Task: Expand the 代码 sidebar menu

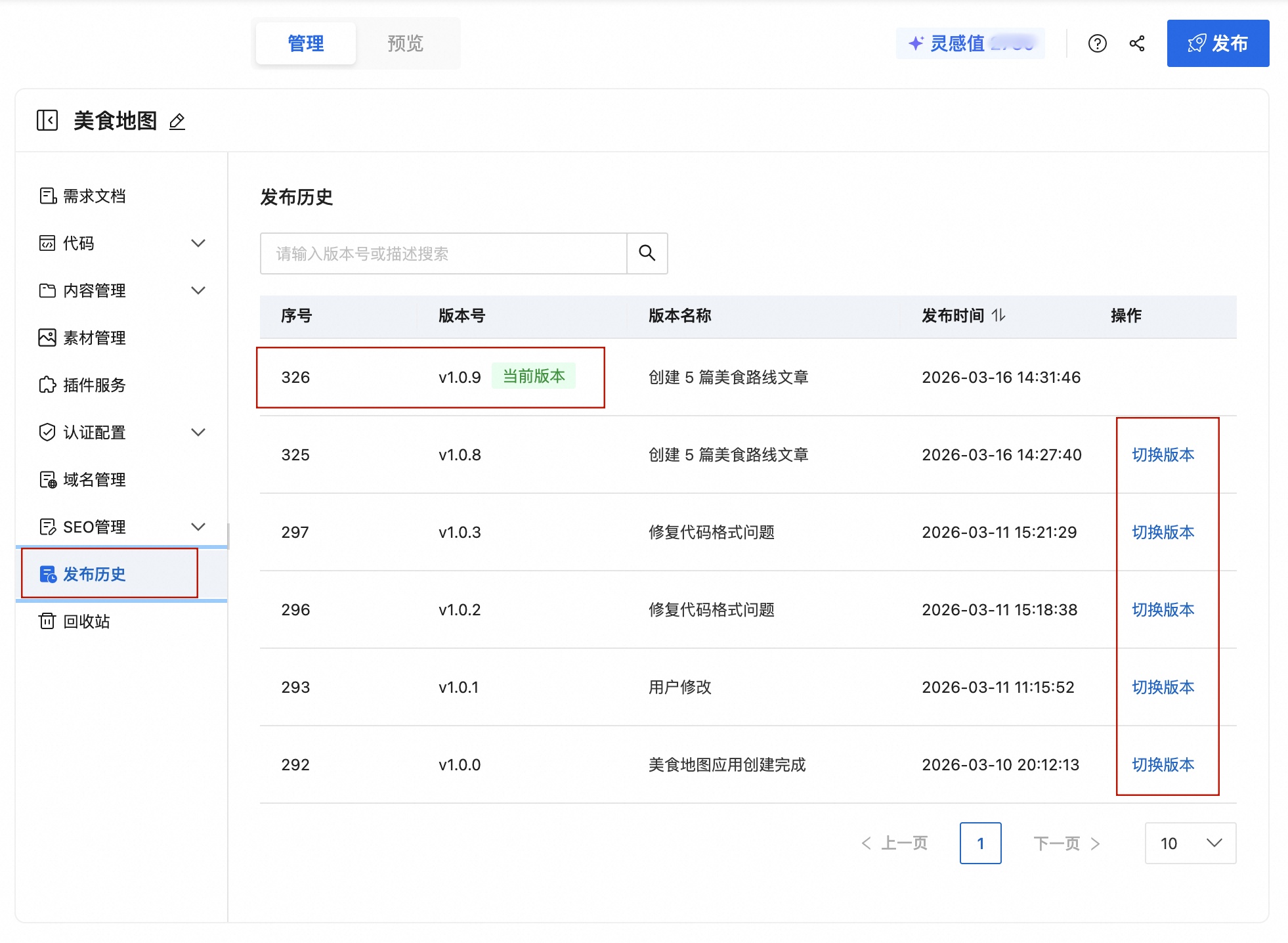Action: coord(198,243)
